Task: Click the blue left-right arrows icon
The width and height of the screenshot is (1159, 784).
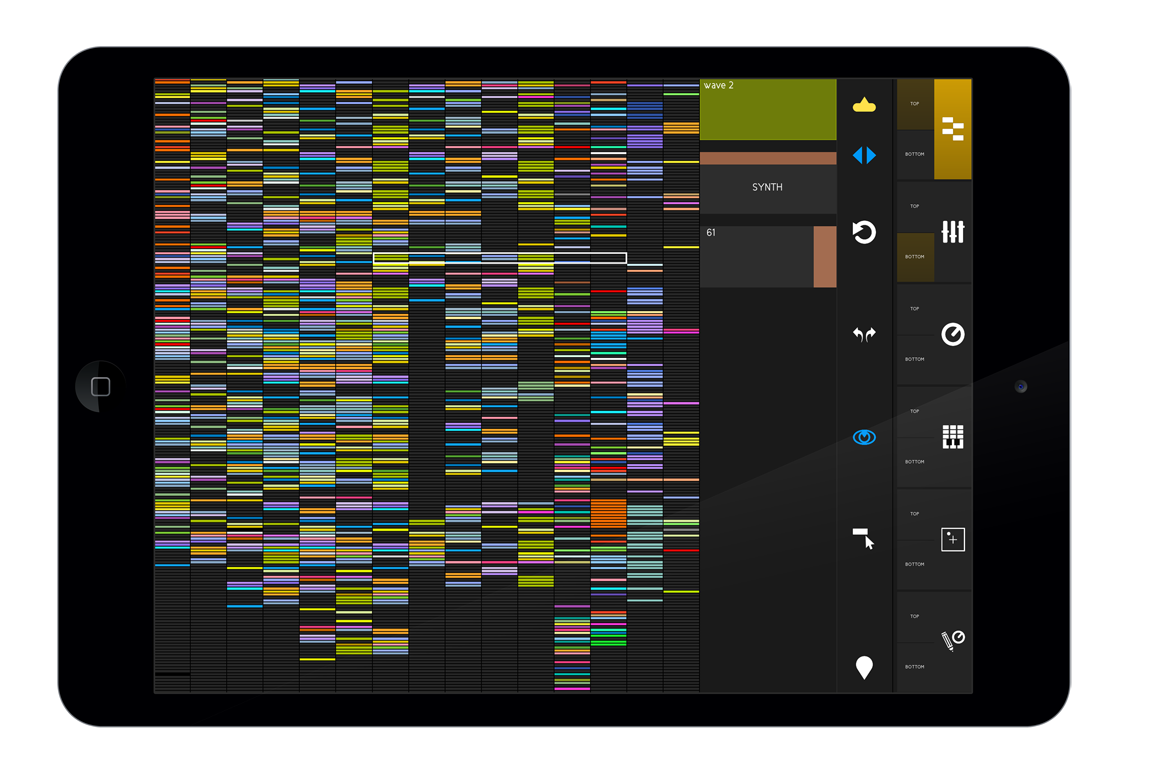Action: 864,155
